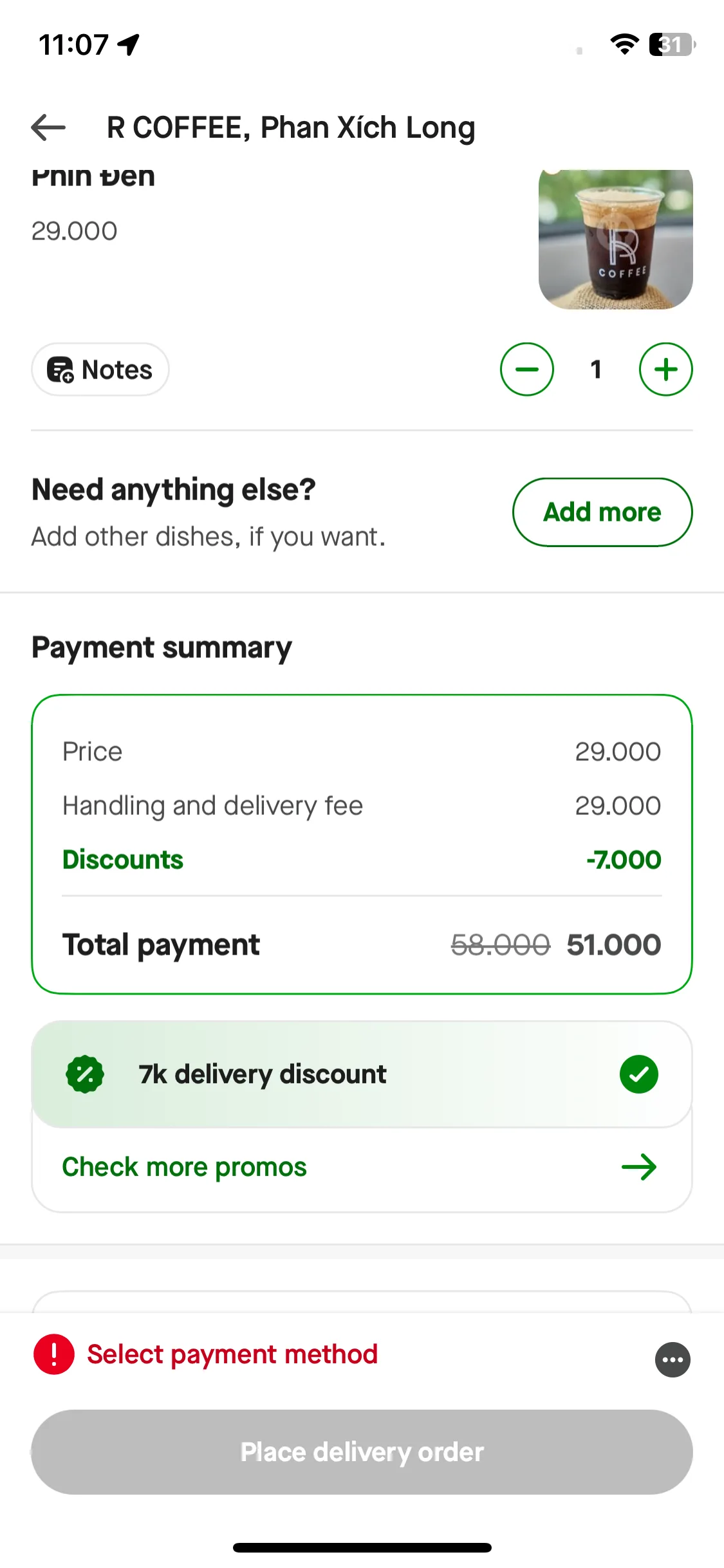Tap the green discount badge icon
This screenshot has width=724, height=1568.
[85, 1074]
